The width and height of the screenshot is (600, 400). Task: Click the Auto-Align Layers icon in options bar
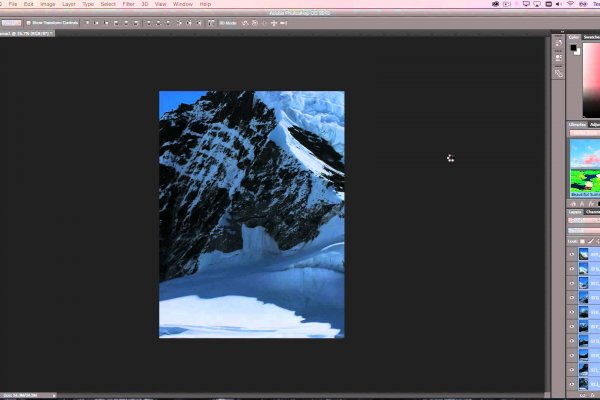208,21
